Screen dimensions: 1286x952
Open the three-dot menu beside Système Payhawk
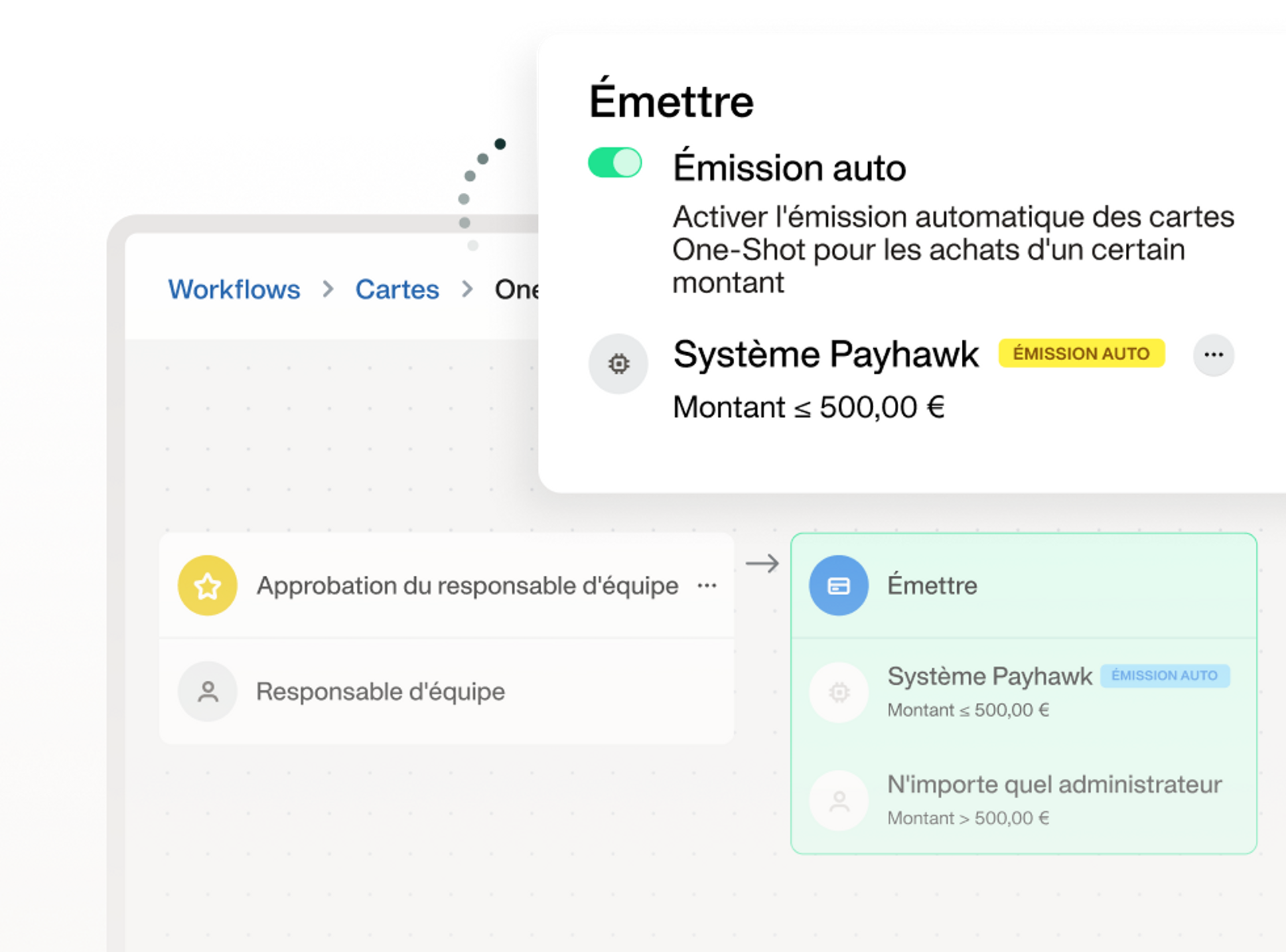click(x=1214, y=355)
